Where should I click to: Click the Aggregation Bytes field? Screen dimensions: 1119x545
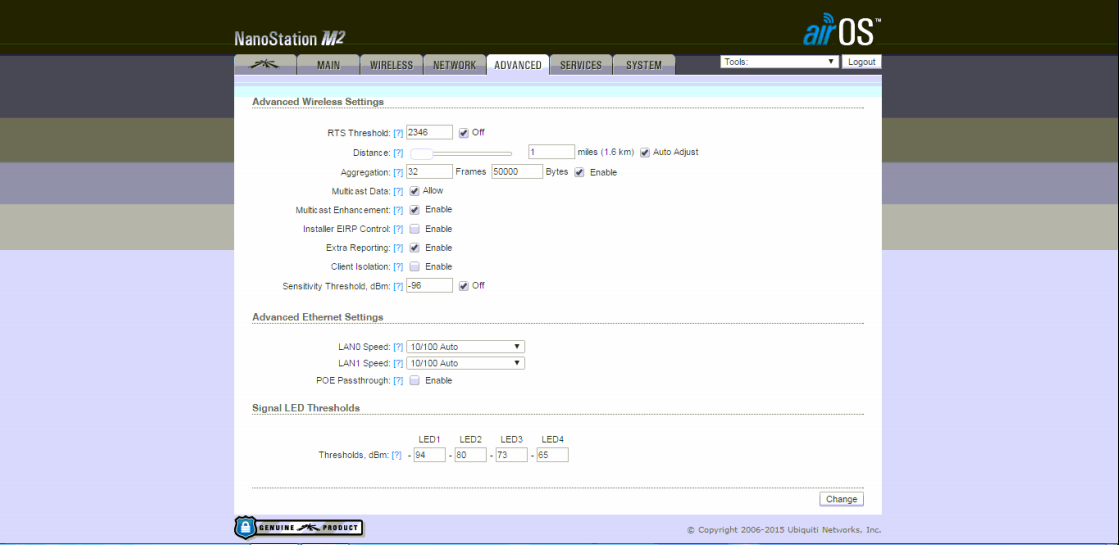(x=515, y=172)
